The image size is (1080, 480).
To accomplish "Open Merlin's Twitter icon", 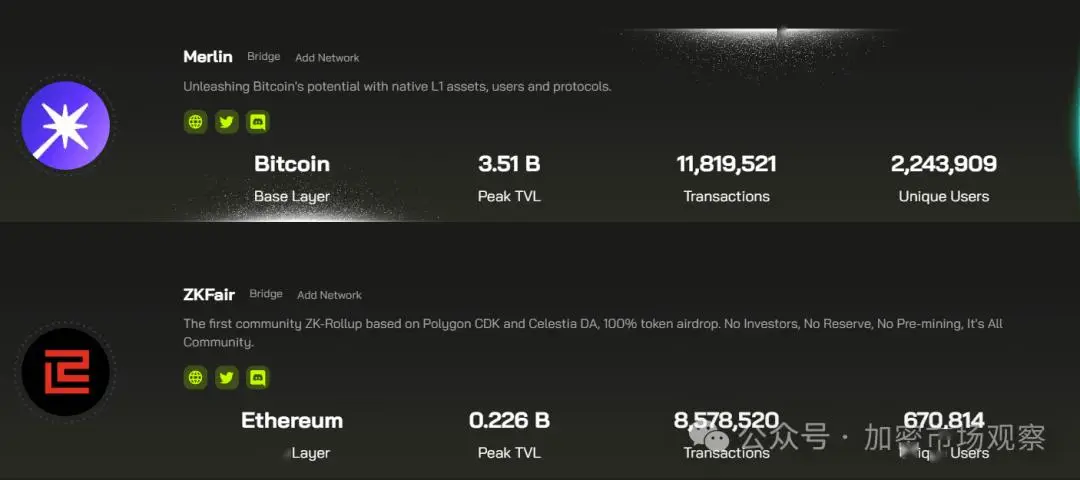I will coord(227,122).
